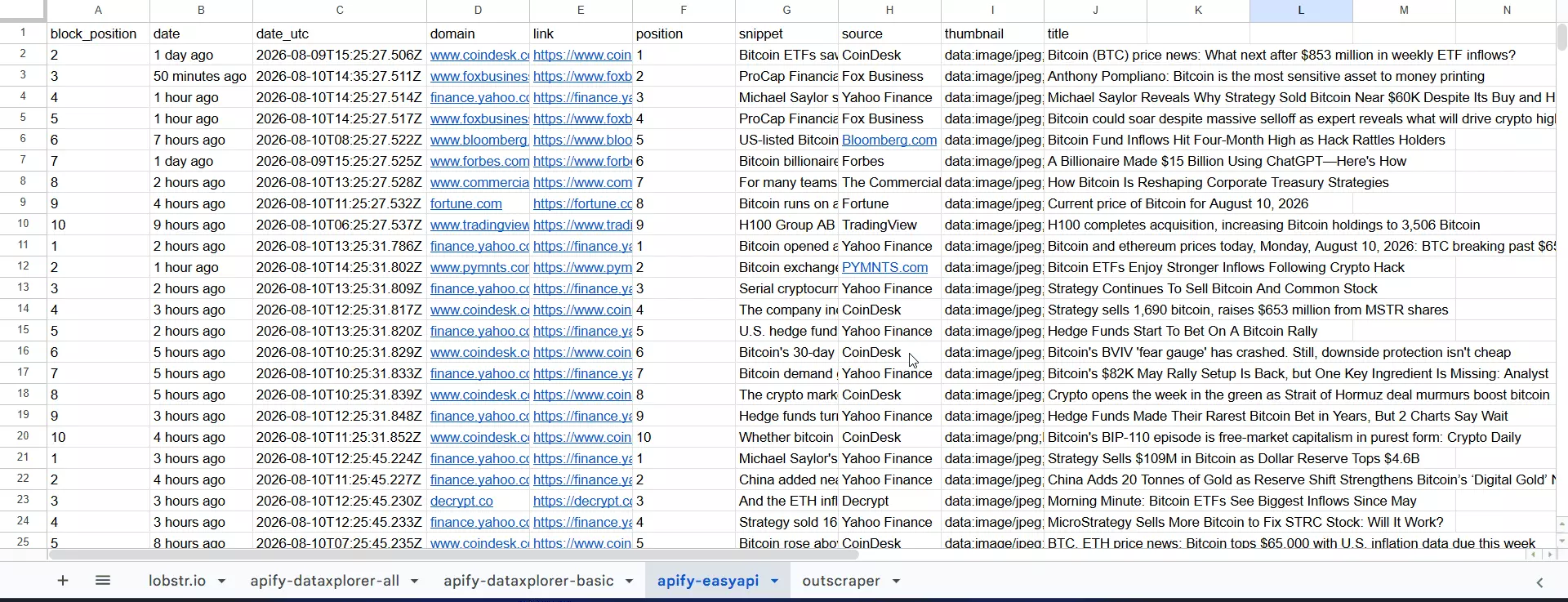1568x602 pixels.
Task: Open lobstr.io tab dropdown arrow
Action: tap(221, 582)
